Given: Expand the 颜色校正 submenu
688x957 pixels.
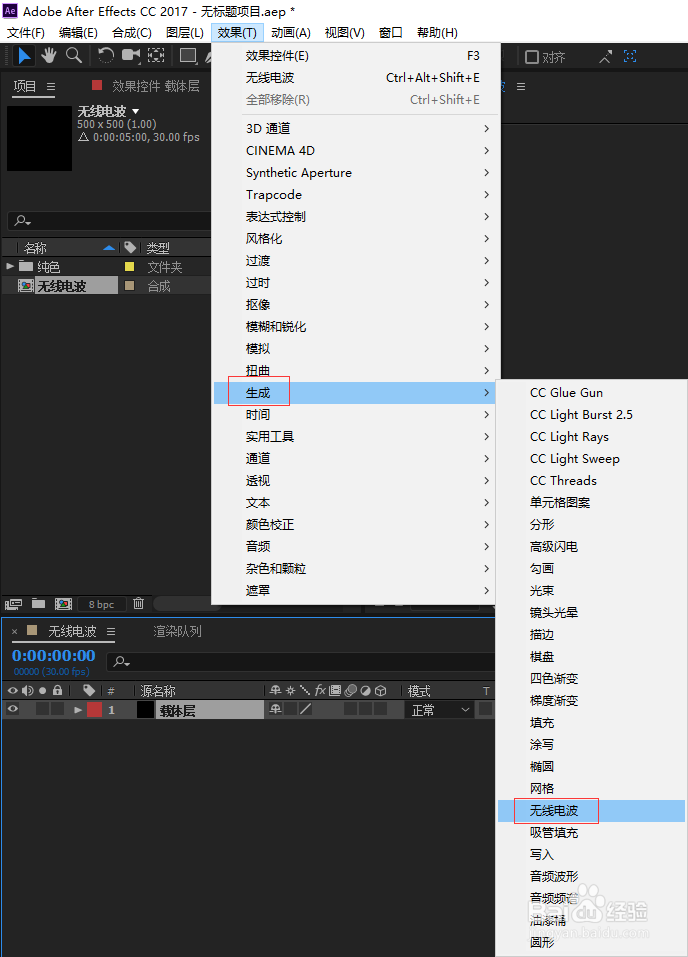Looking at the screenshot, I should [356, 524].
